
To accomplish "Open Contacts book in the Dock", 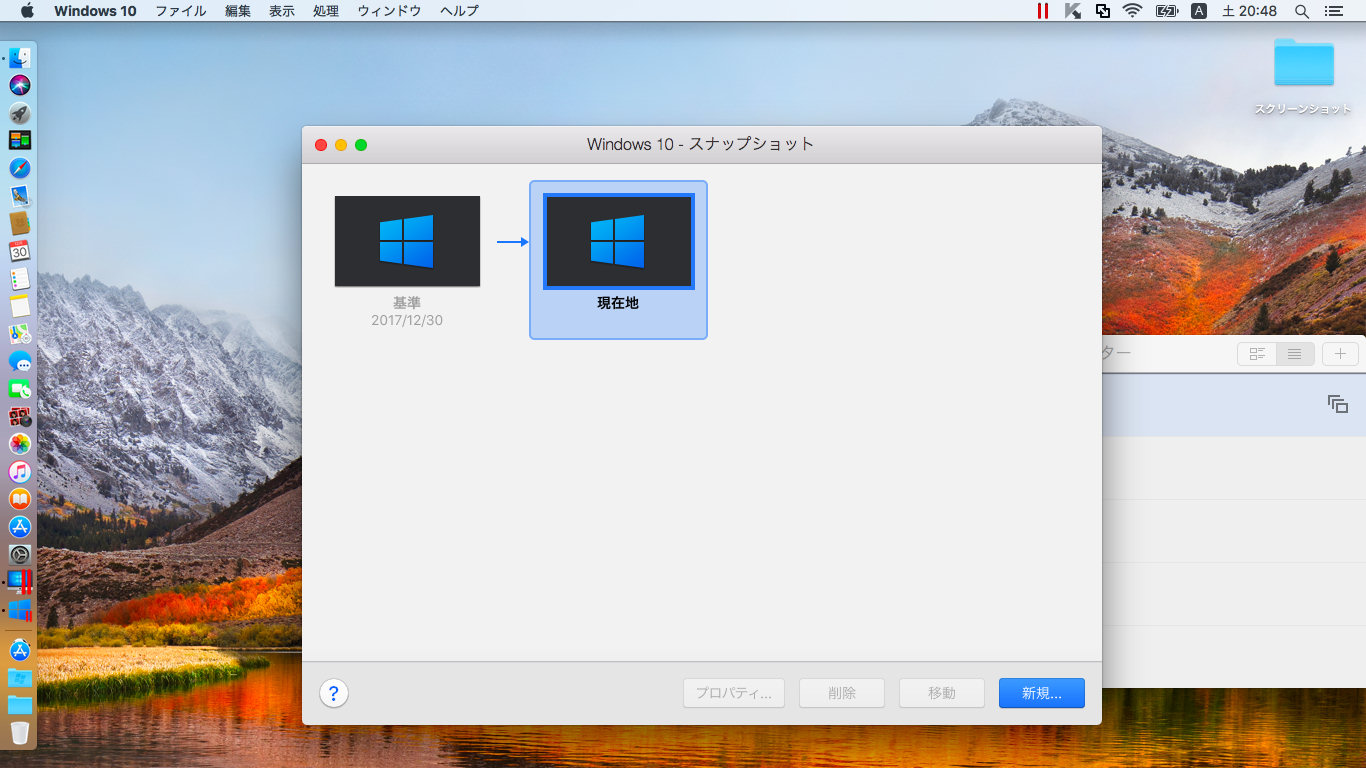I will pos(20,223).
